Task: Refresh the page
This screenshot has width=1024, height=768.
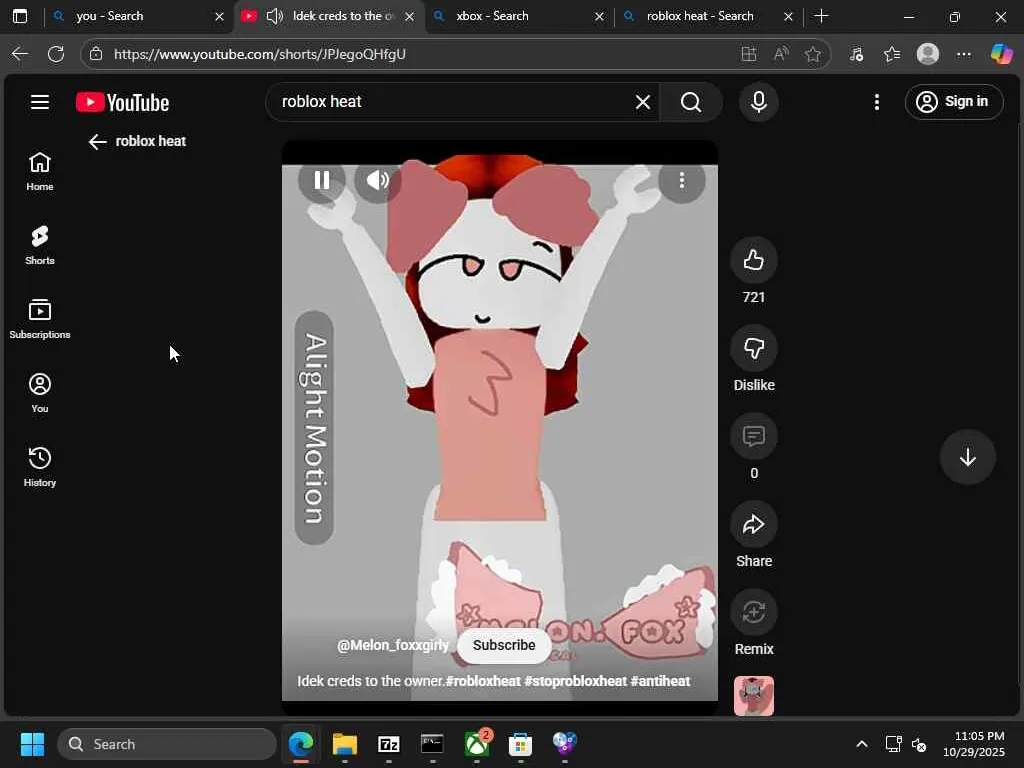Action: pos(56,54)
